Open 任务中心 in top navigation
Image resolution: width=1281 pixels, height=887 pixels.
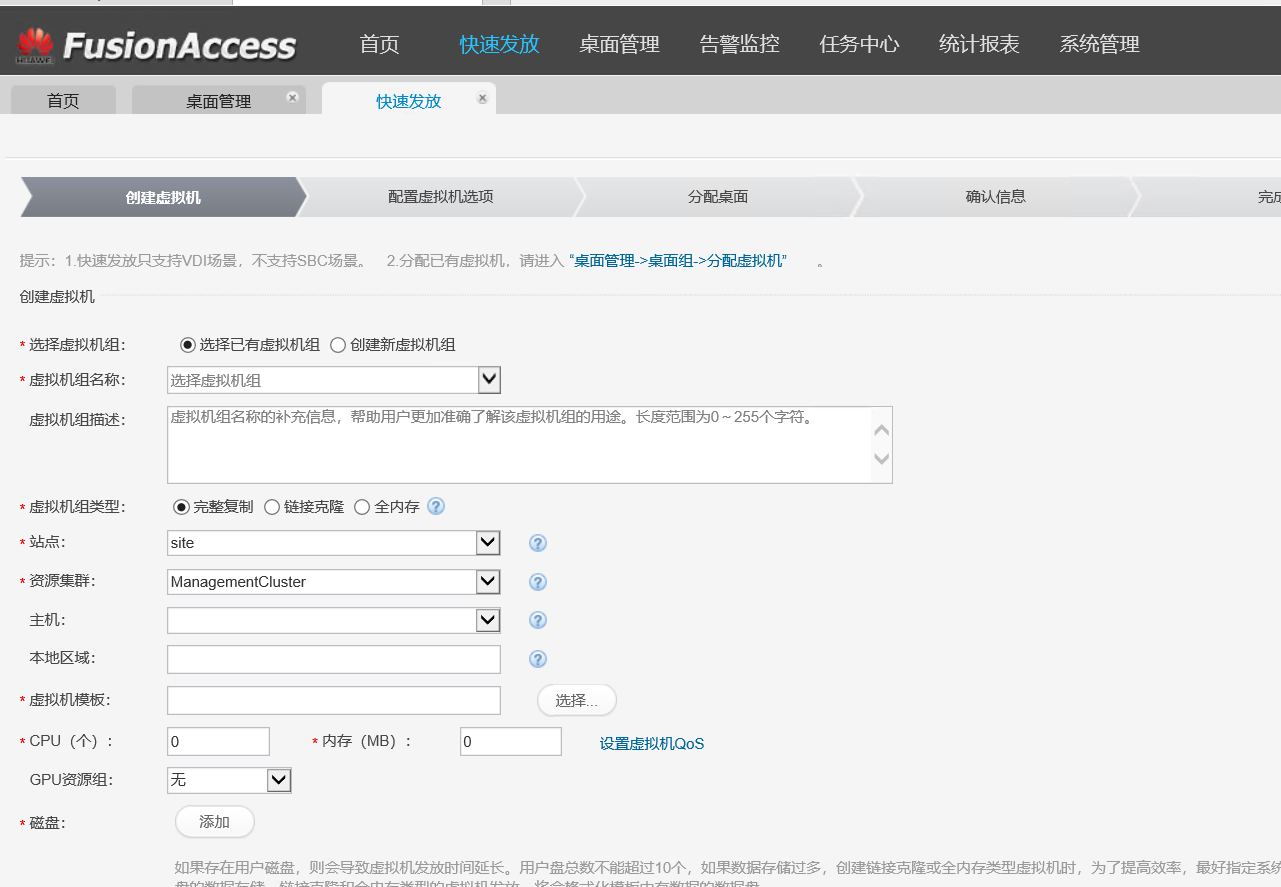[860, 44]
